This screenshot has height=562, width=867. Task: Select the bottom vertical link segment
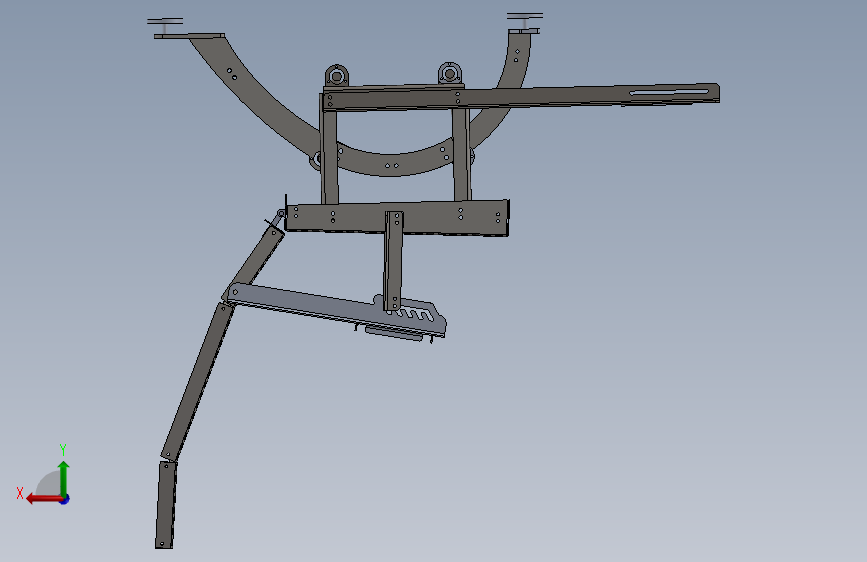tap(165, 505)
